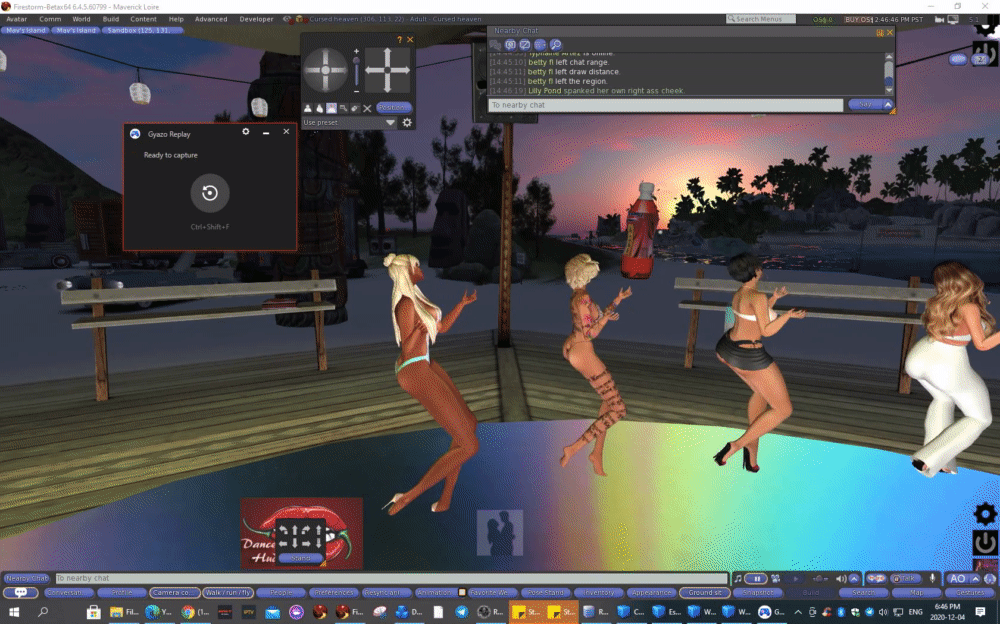Select side view camera preset icon
This screenshot has width=1000, height=624.
(320, 108)
